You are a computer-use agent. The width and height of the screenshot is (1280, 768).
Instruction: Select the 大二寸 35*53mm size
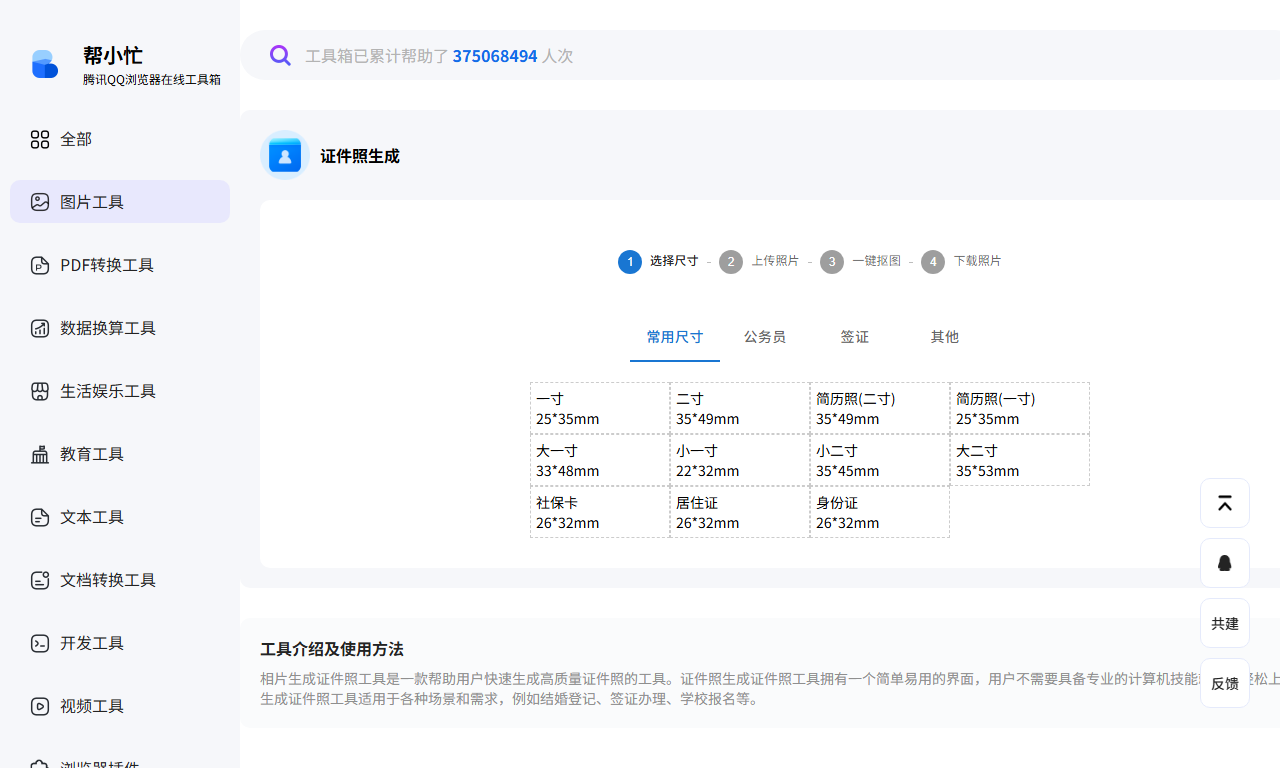point(1020,460)
